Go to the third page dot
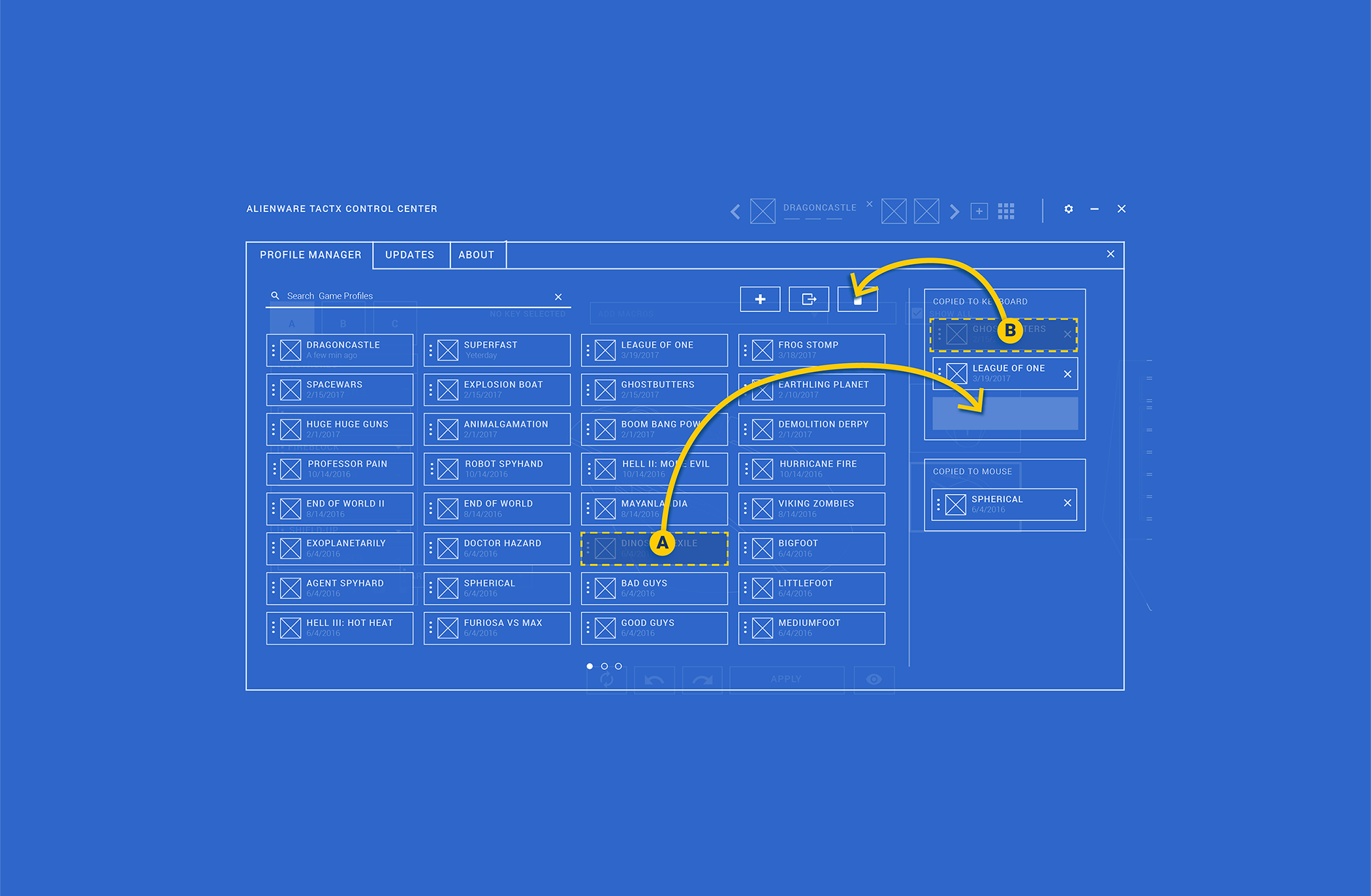 pyautogui.click(x=619, y=666)
